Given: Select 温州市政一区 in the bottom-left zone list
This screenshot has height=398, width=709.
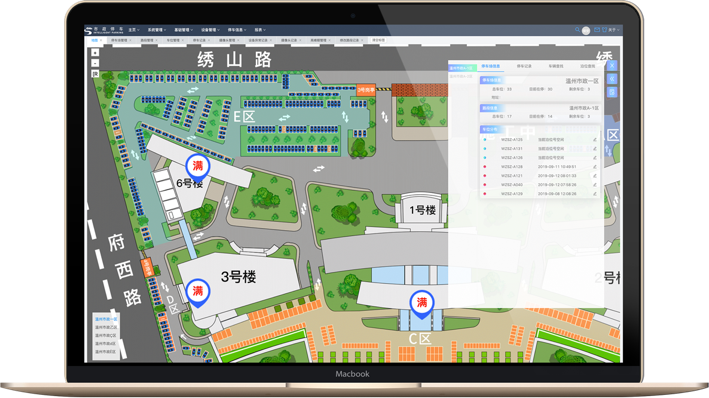Looking at the screenshot, I should click(x=106, y=319).
